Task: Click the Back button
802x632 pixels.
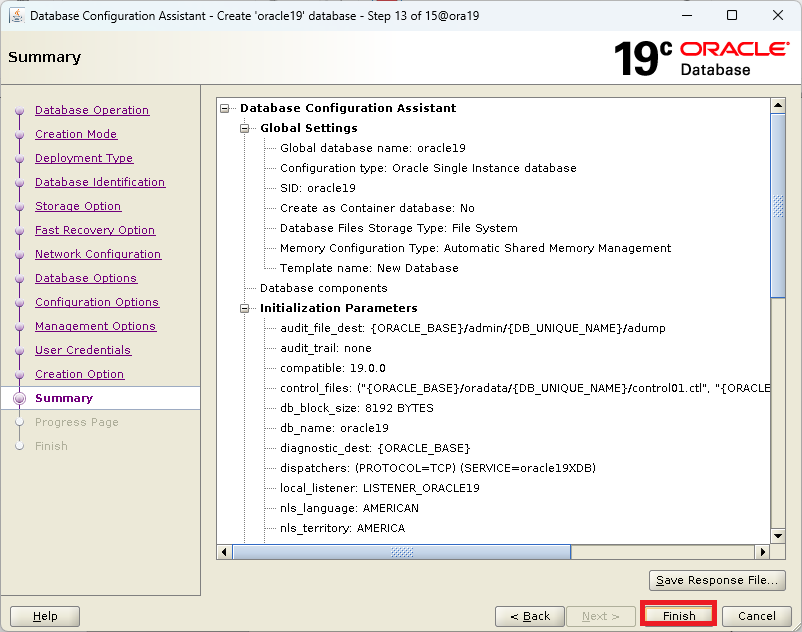Action: pos(529,616)
